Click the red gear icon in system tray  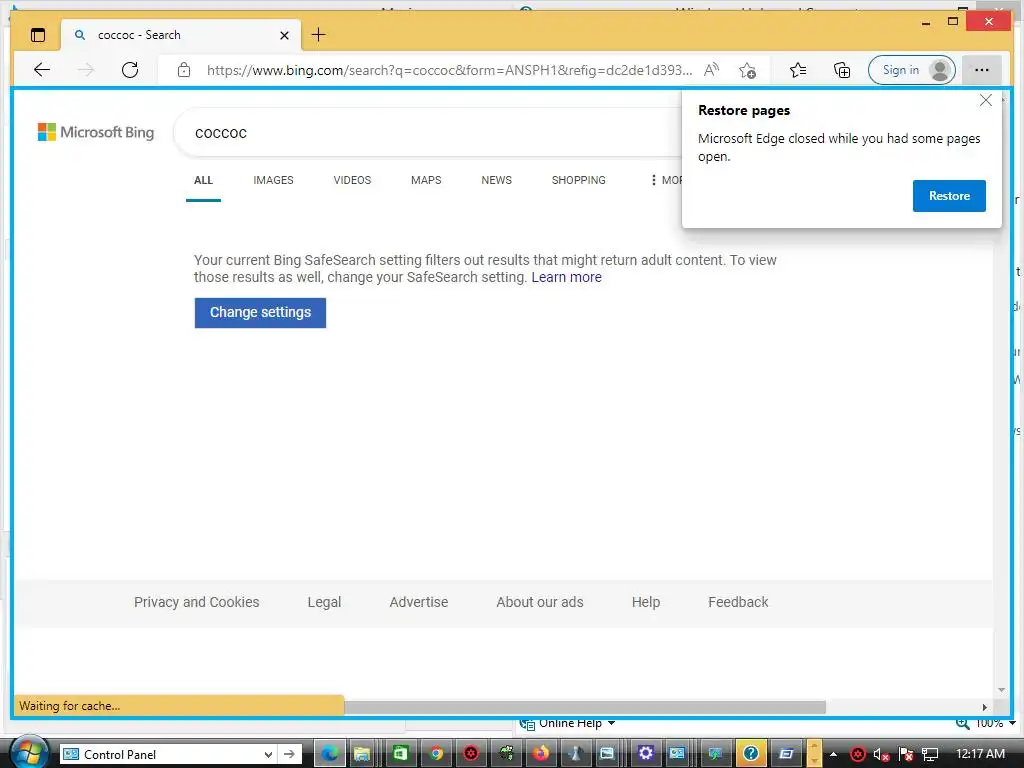(857, 755)
